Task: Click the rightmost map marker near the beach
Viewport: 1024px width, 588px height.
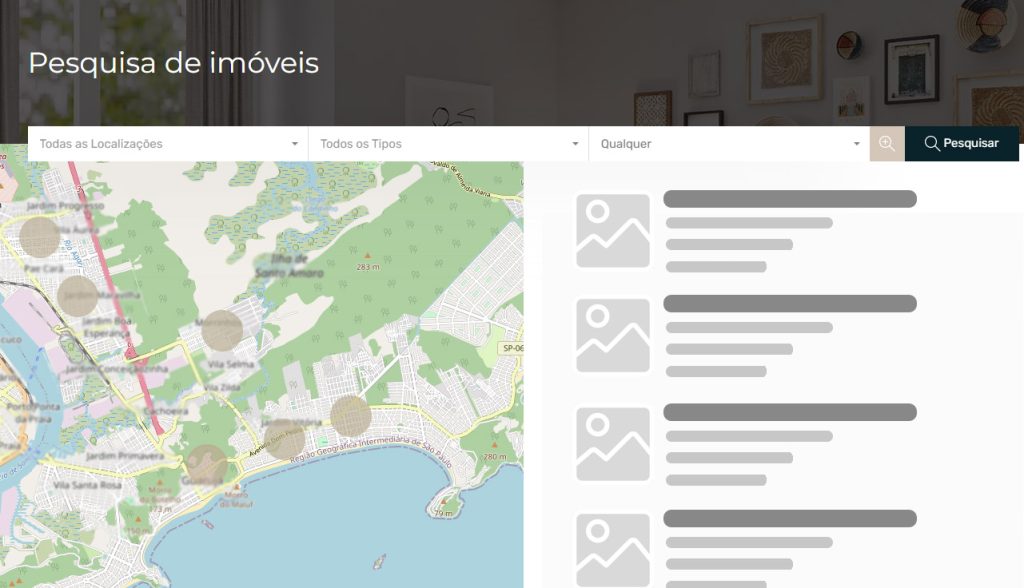Action: tap(351, 415)
